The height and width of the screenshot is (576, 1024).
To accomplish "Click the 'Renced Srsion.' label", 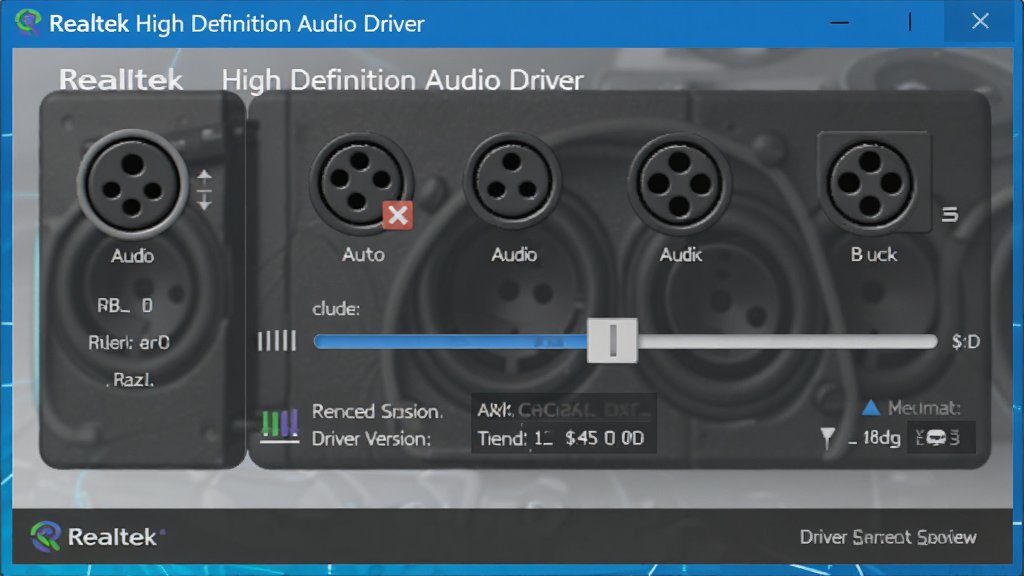I will pyautogui.click(x=377, y=411).
